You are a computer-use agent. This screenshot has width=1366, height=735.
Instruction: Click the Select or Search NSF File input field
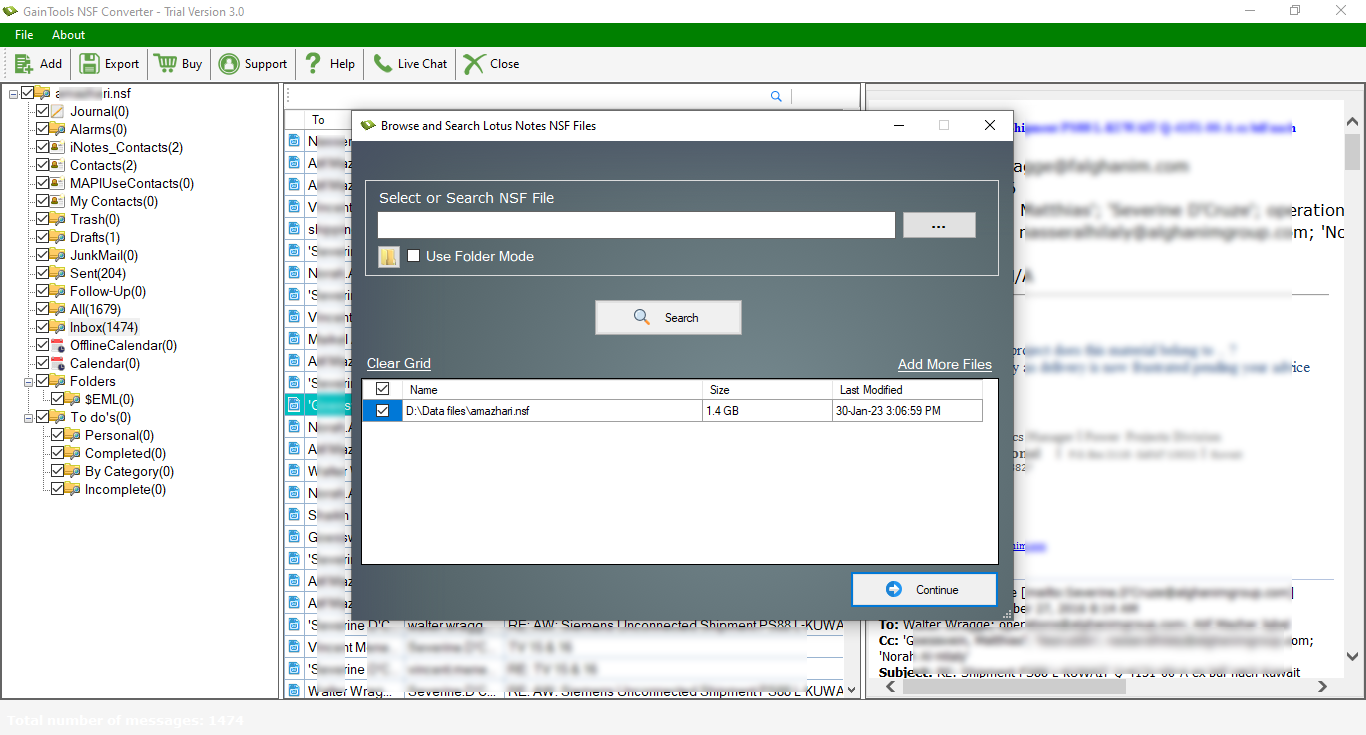(x=636, y=225)
